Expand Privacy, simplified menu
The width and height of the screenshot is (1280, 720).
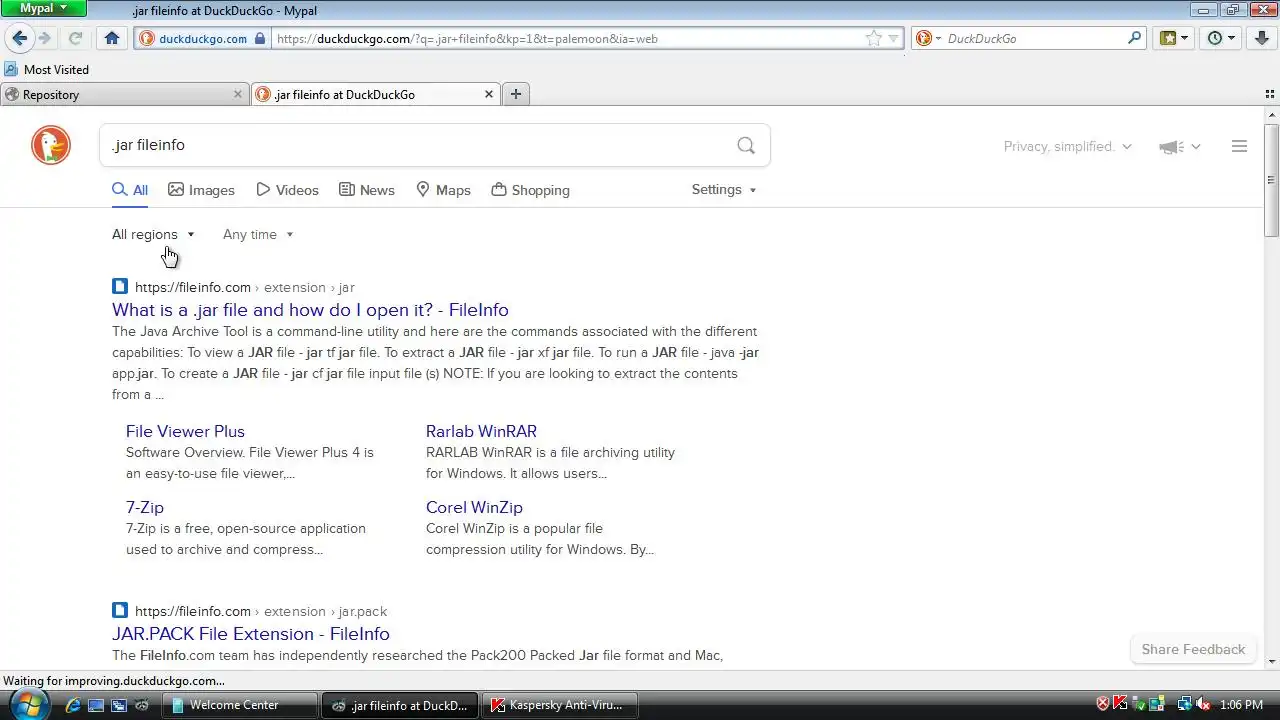click(x=1068, y=146)
